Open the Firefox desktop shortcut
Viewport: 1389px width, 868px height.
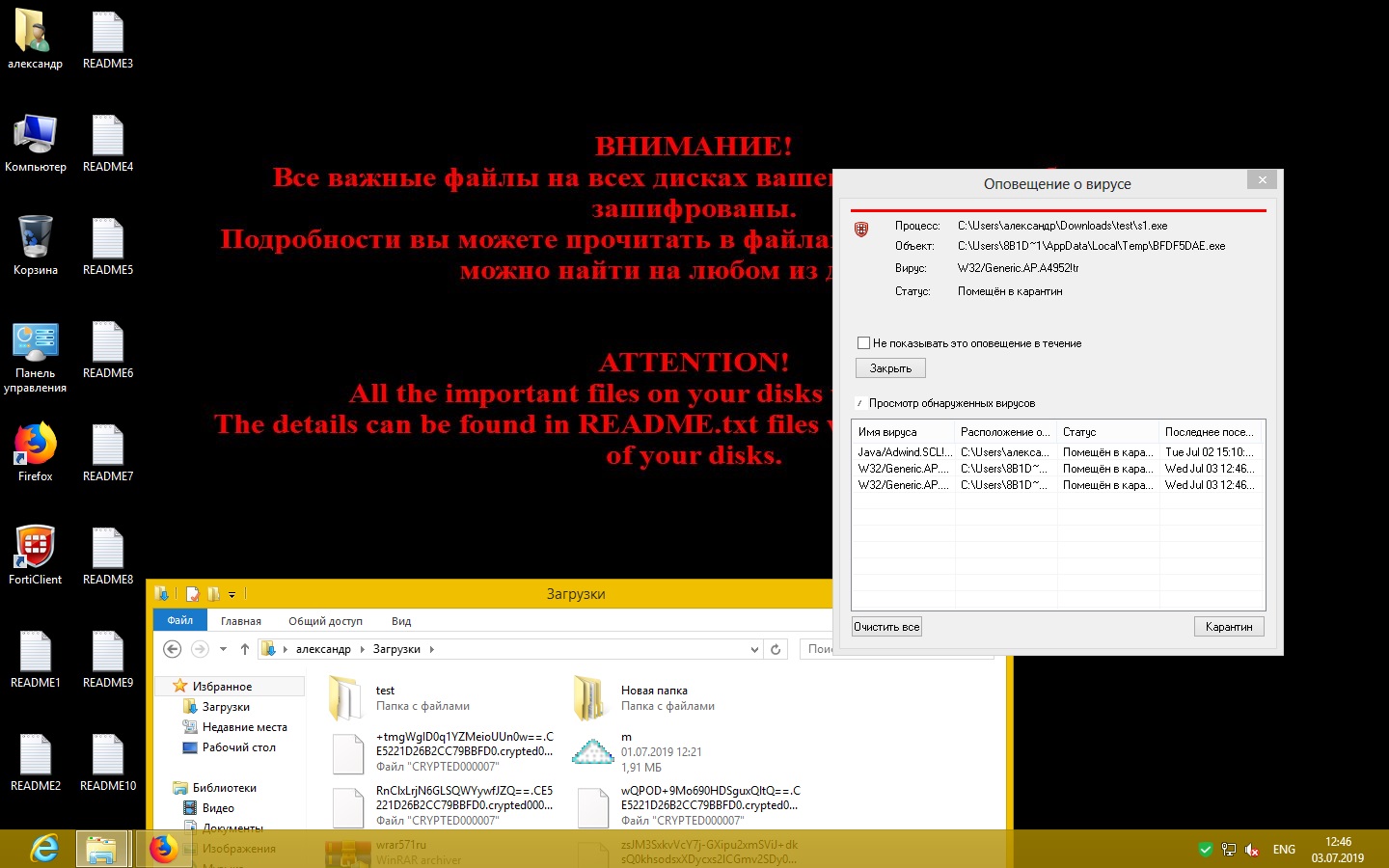tap(36, 446)
